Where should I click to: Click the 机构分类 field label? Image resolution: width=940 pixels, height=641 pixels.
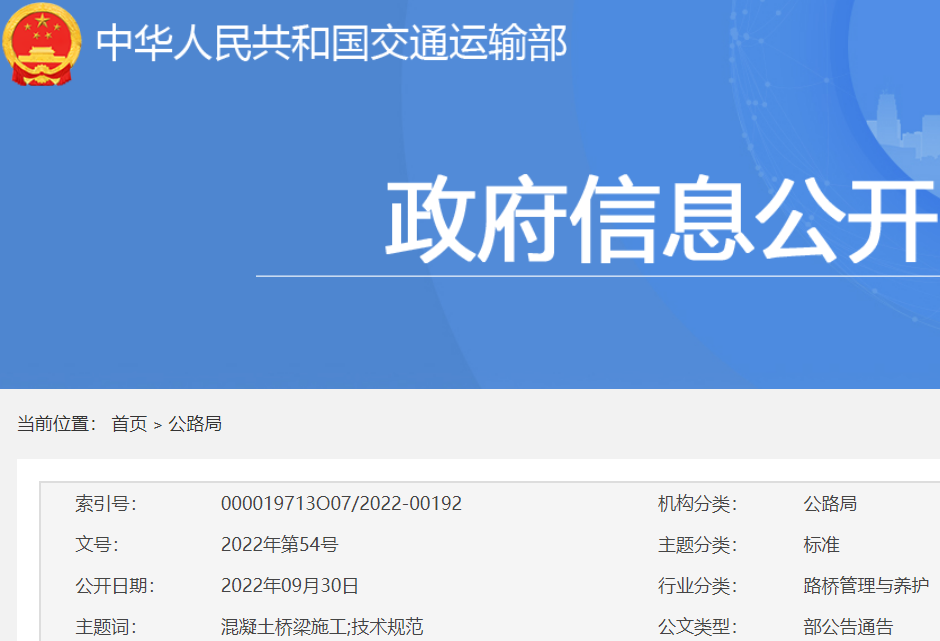(697, 504)
